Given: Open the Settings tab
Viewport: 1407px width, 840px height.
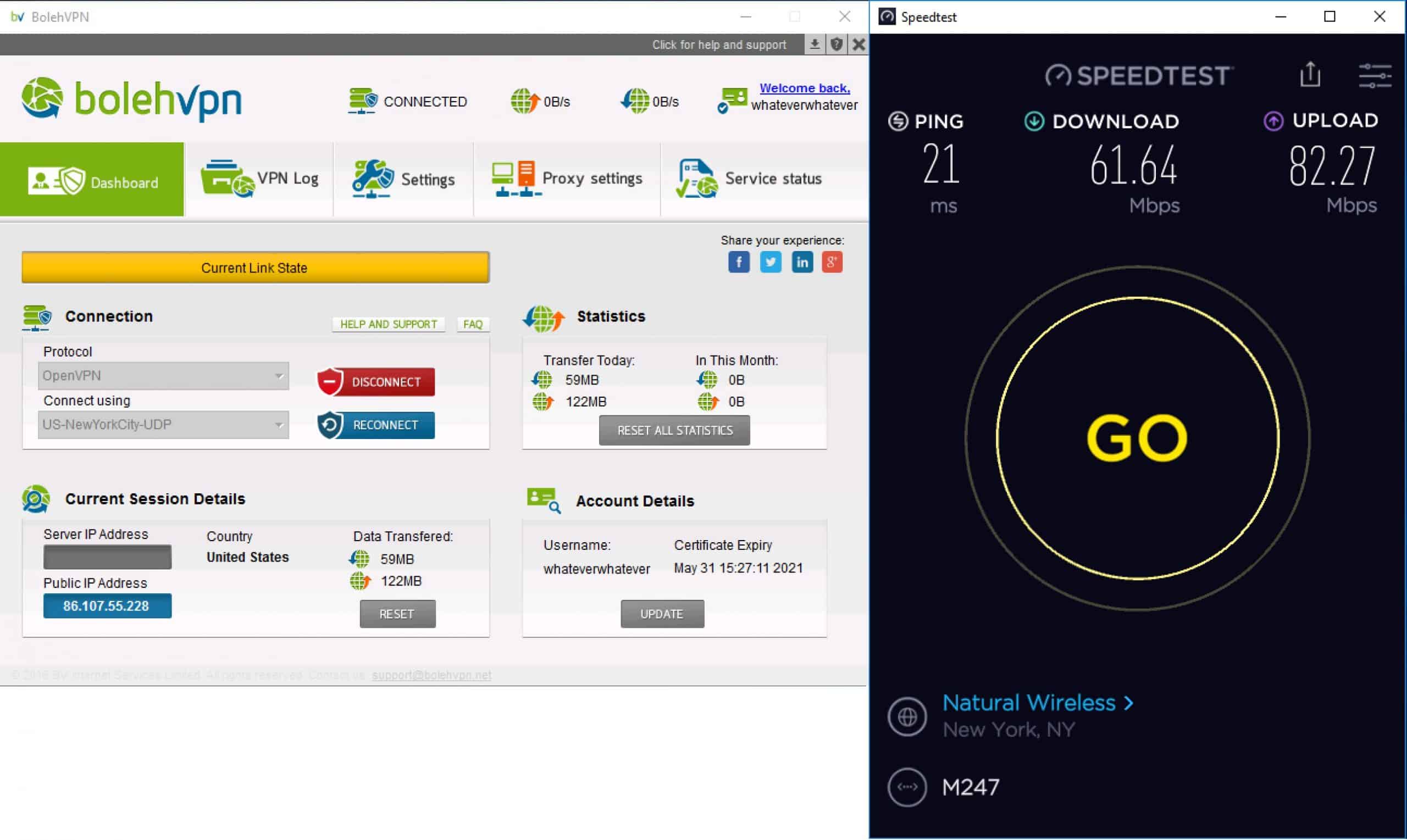Looking at the screenshot, I should [x=403, y=180].
